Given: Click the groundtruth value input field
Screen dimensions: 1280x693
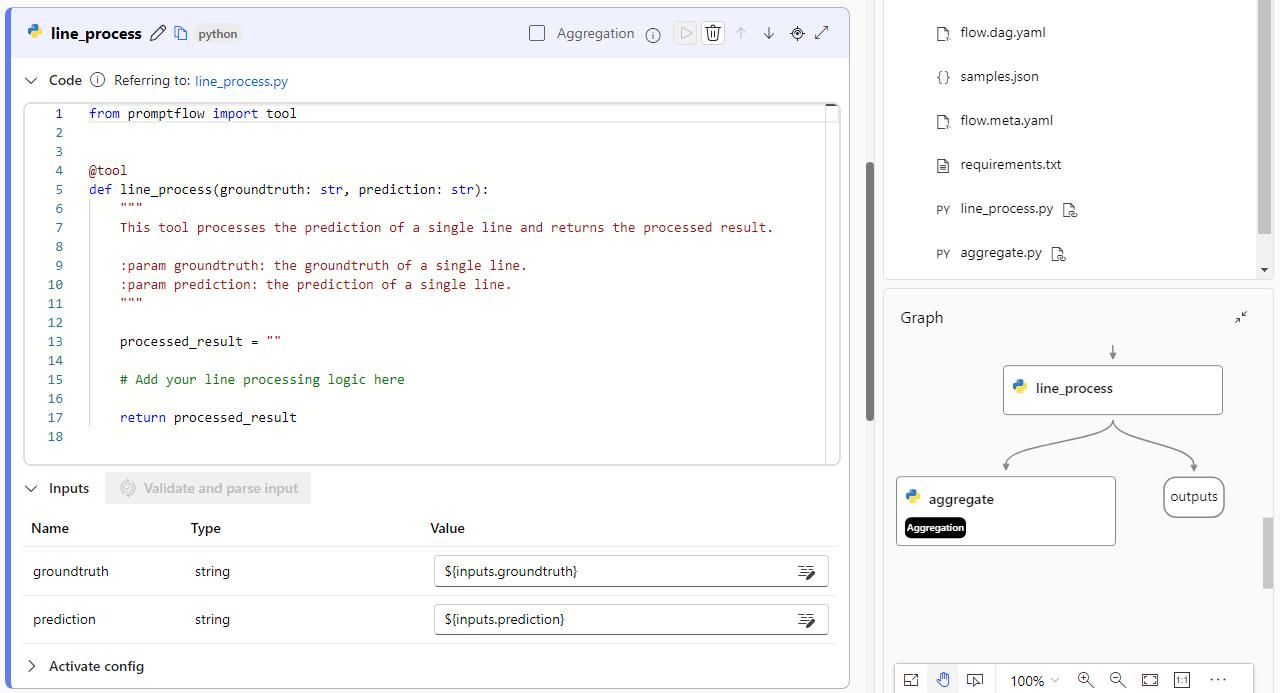Looking at the screenshot, I should (631, 572).
